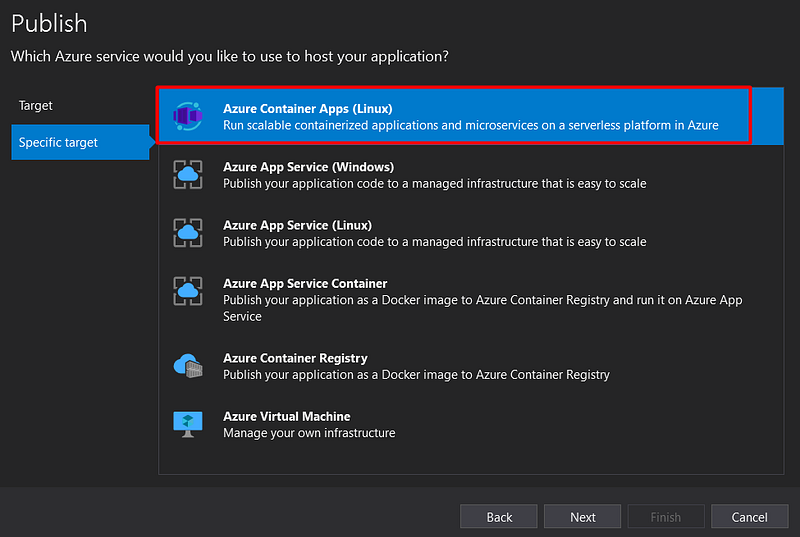
Task: Select Azure Container Apps (Linux) title
Action: pos(308,109)
